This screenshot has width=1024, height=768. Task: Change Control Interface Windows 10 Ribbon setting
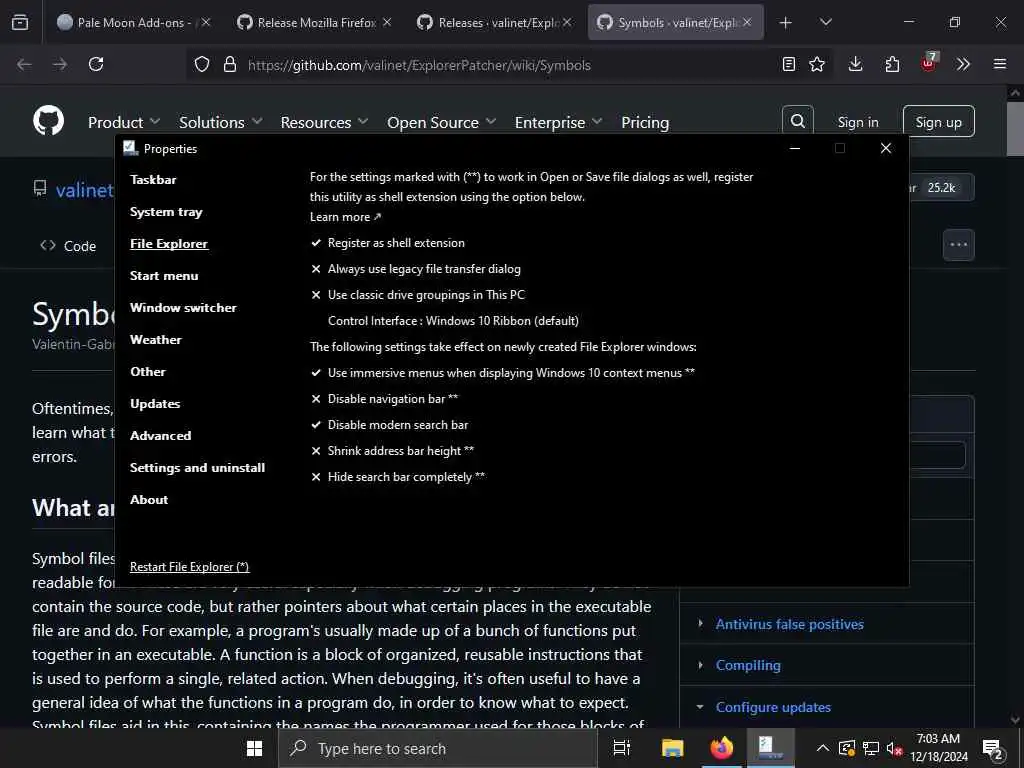[x=453, y=321]
